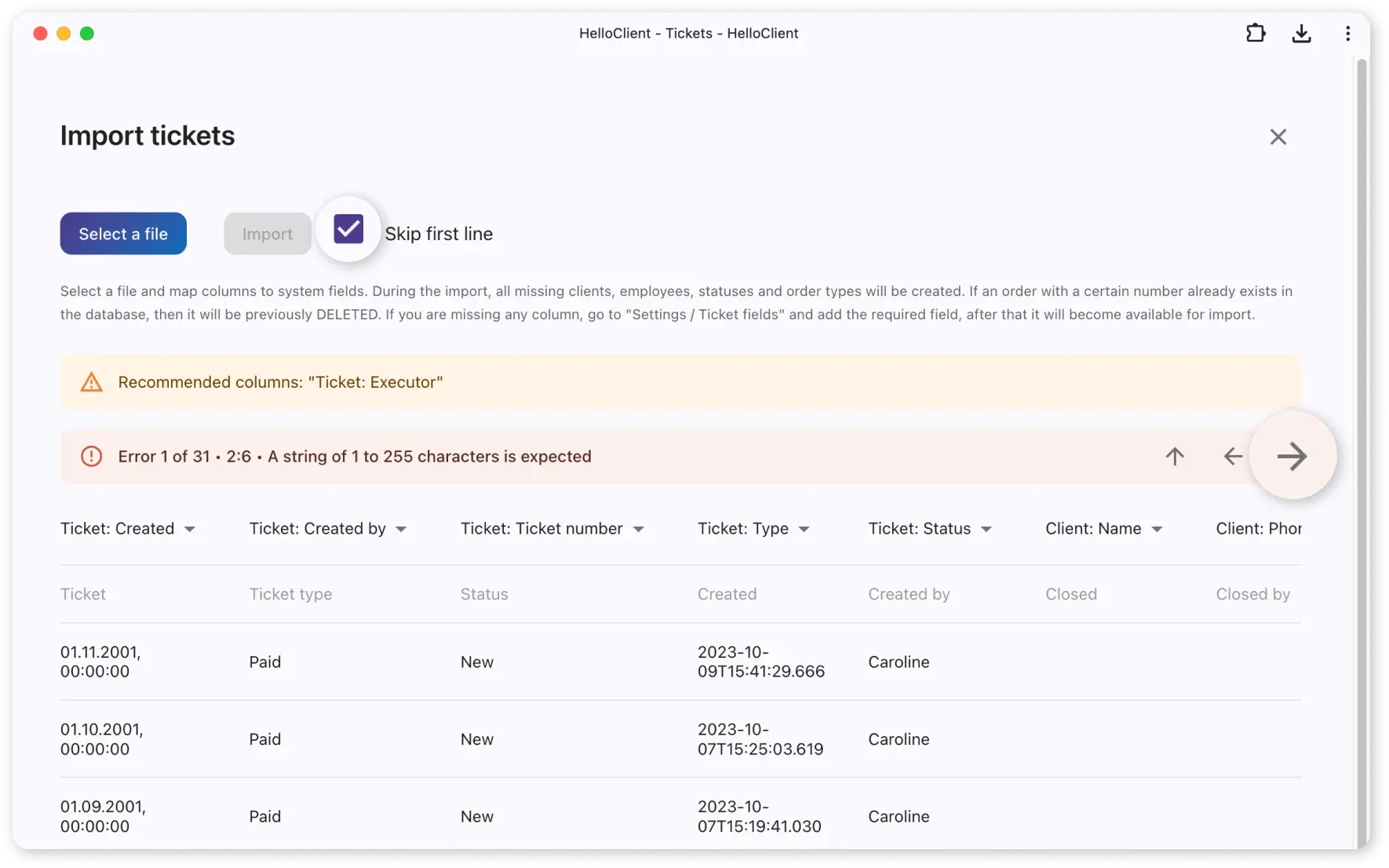
Task: Disable the Skip first line checkbox
Action: [x=348, y=228]
